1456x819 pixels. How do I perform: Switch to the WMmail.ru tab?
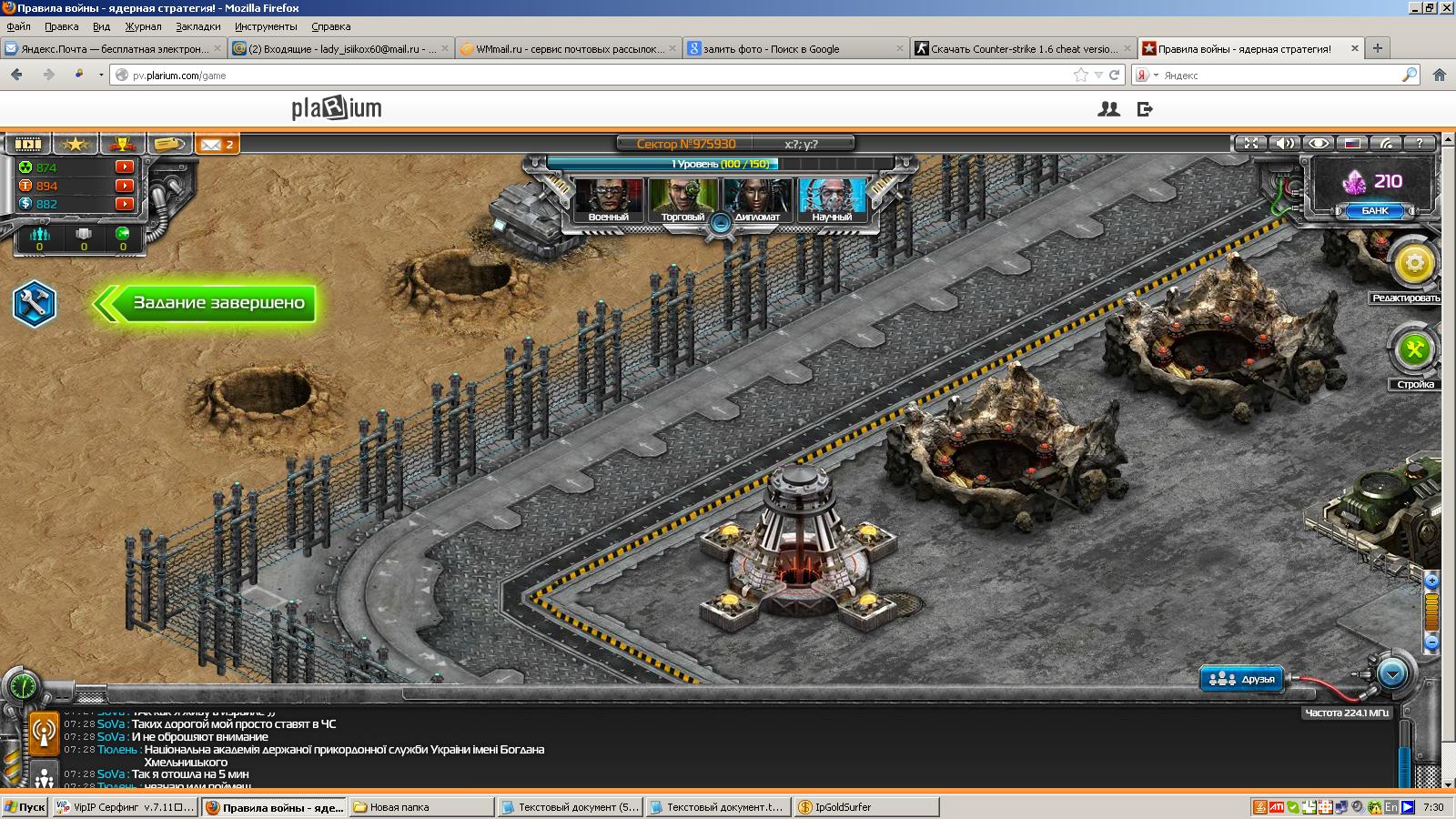click(568, 49)
